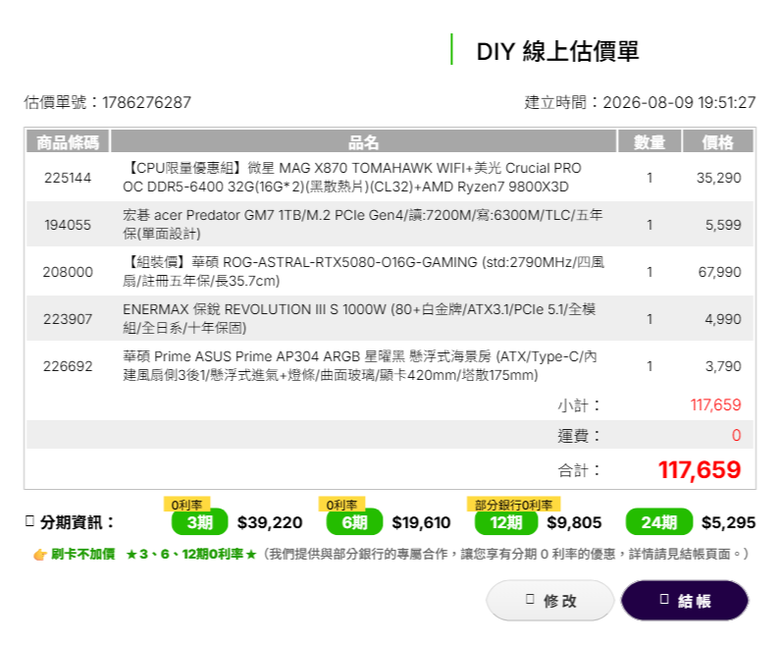Click the price 67,990
The width and height of the screenshot is (780, 645).
point(719,272)
